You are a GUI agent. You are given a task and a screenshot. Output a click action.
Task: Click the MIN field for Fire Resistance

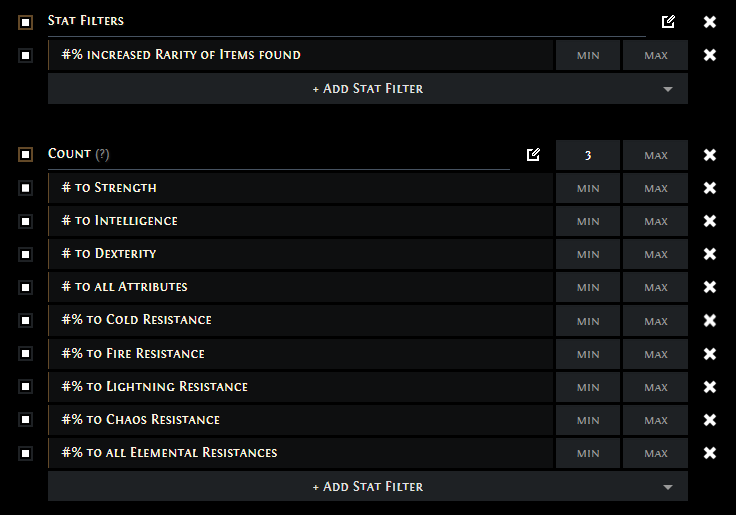click(588, 354)
